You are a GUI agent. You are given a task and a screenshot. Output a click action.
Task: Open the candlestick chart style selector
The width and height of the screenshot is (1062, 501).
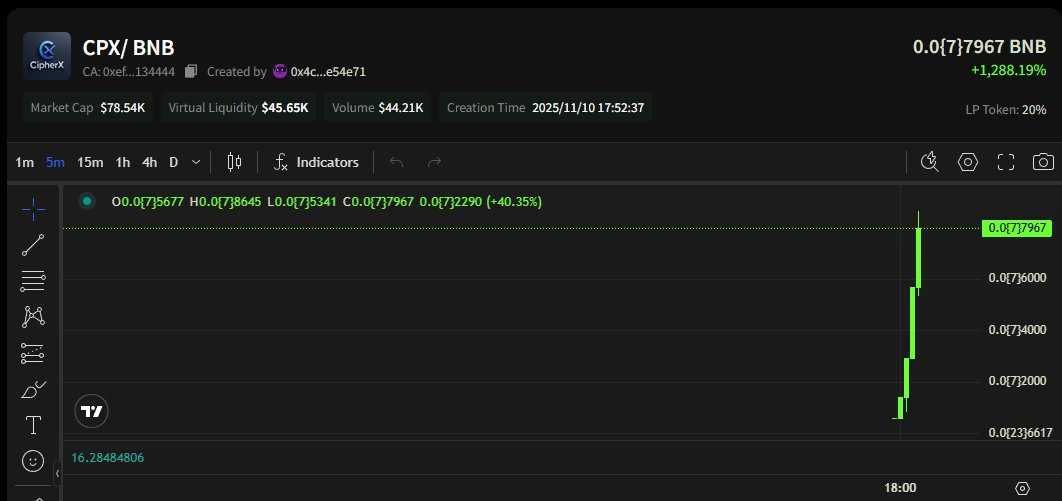234,162
